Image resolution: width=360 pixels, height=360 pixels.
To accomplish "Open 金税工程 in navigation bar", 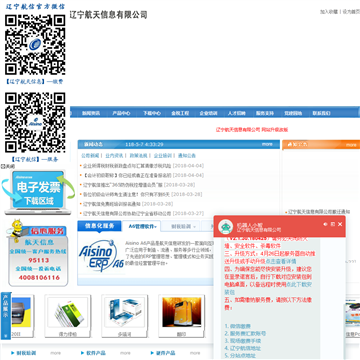I will tap(180, 113).
